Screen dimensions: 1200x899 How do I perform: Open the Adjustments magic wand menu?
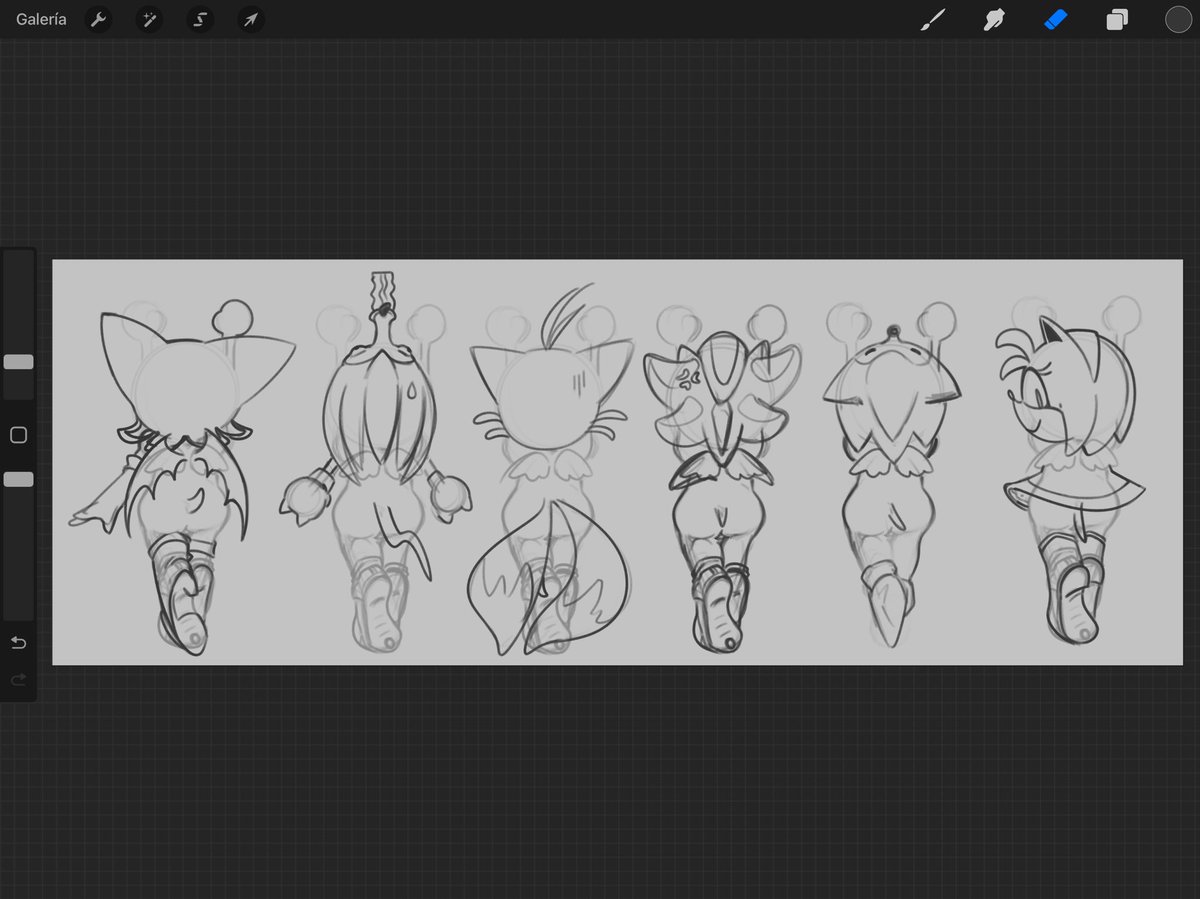(149, 19)
